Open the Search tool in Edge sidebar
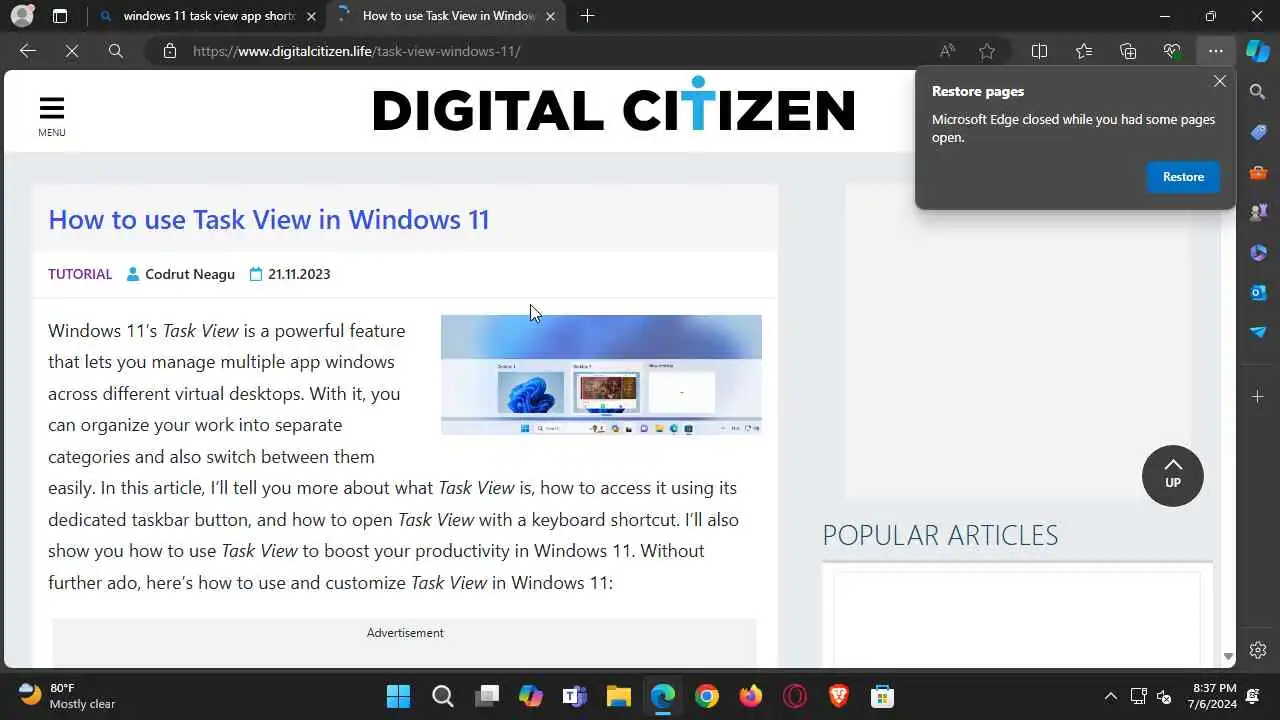The height and width of the screenshot is (720, 1280). point(1258,92)
